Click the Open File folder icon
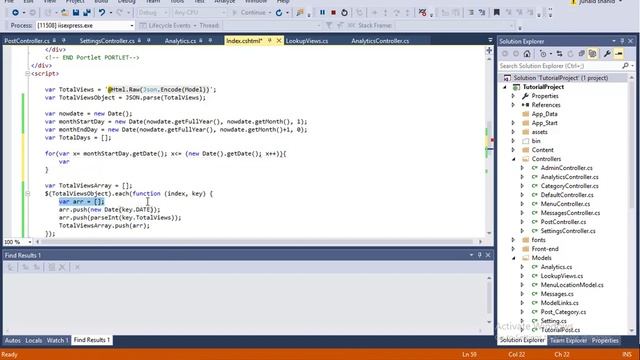The width and height of the screenshot is (640, 360). click(65, 13)
